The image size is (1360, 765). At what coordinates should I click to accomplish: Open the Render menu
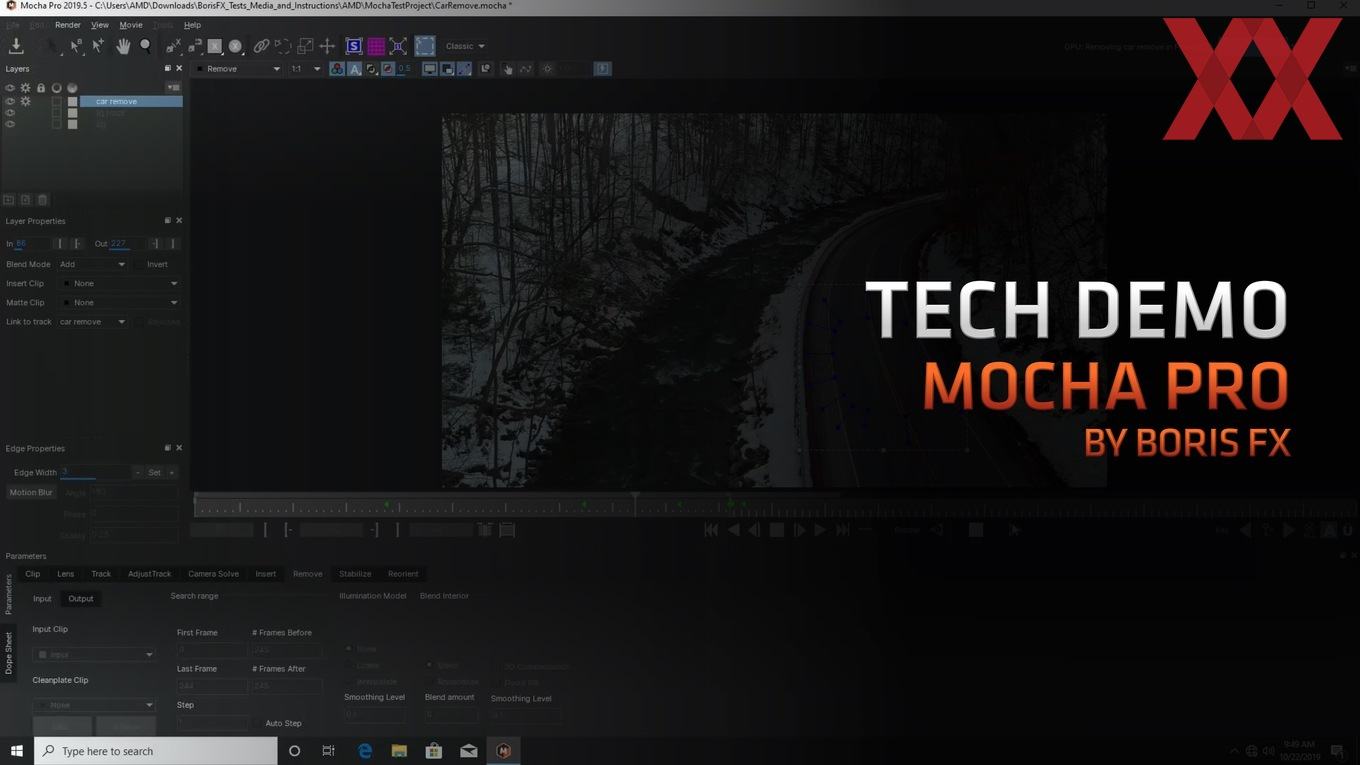point(68,25)
